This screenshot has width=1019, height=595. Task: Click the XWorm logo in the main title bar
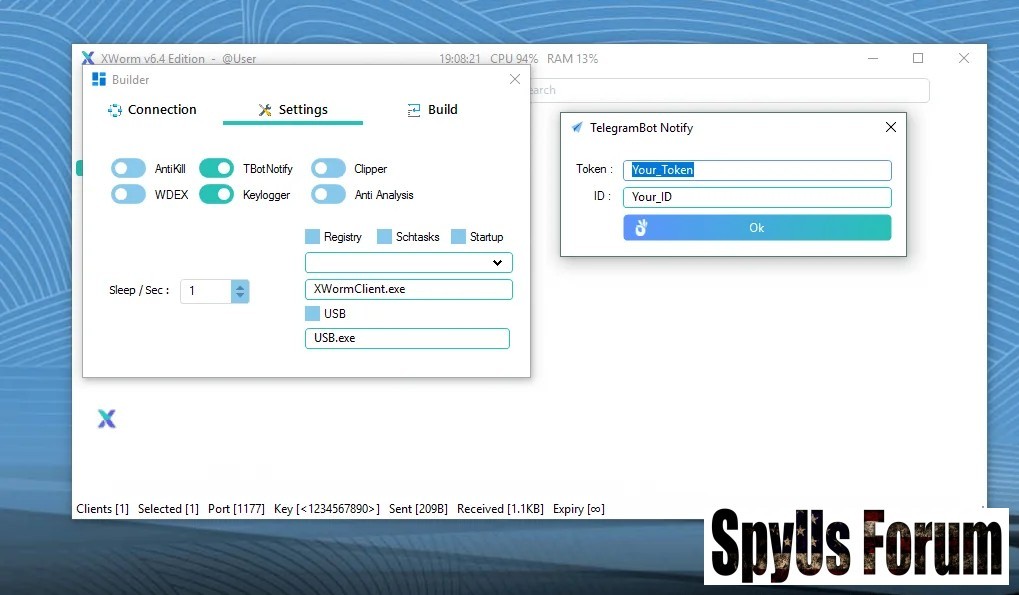point(88,59)
